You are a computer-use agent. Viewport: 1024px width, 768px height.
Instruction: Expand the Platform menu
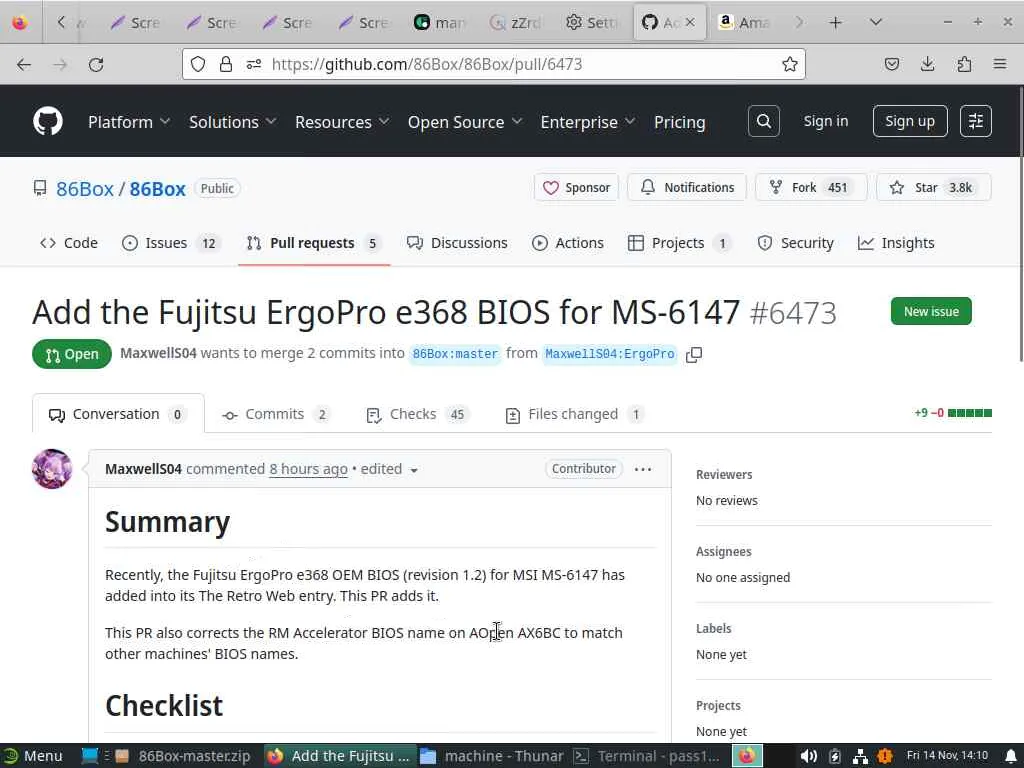point(129,122)
